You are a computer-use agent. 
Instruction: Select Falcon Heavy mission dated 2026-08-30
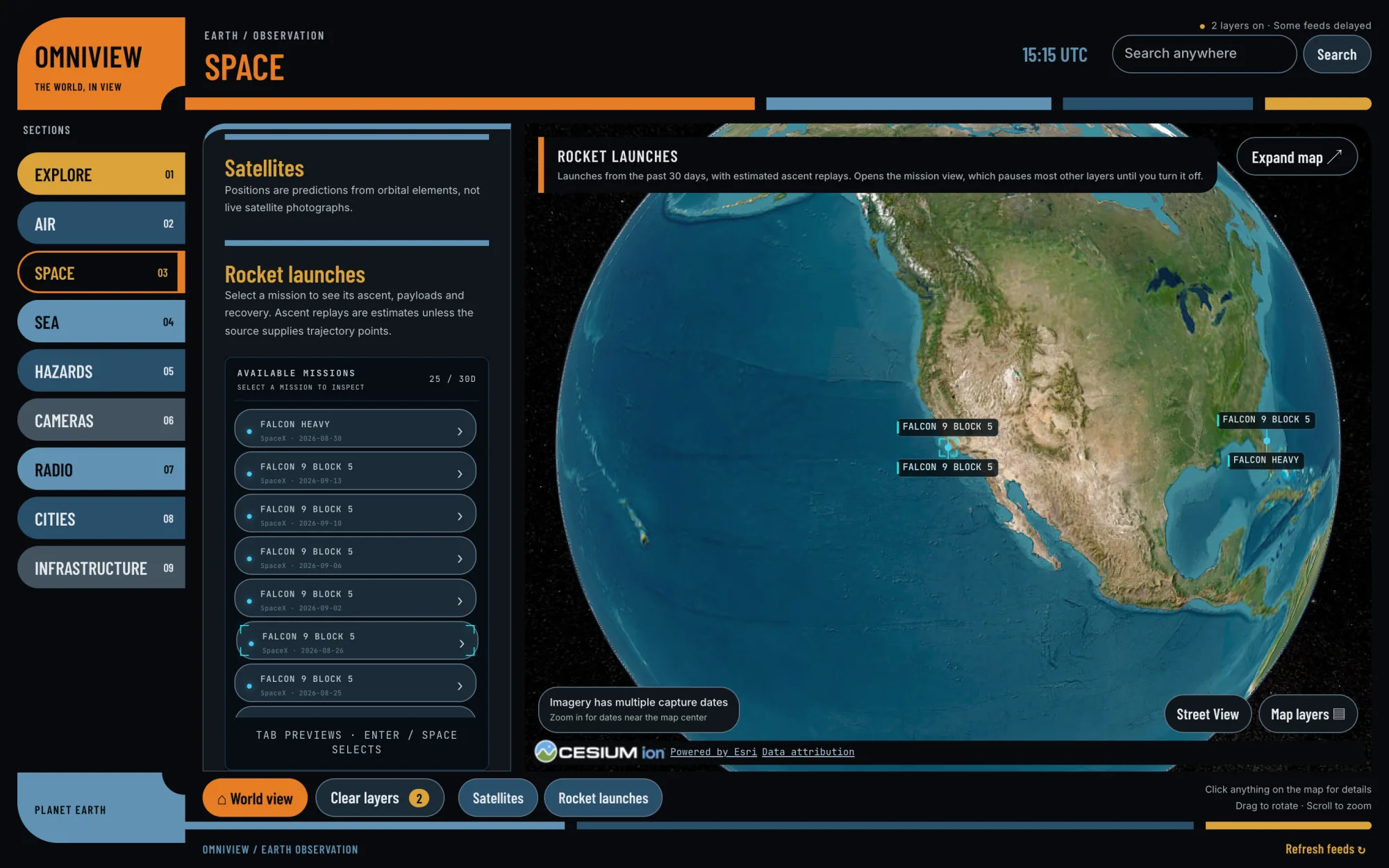[356, 429]
